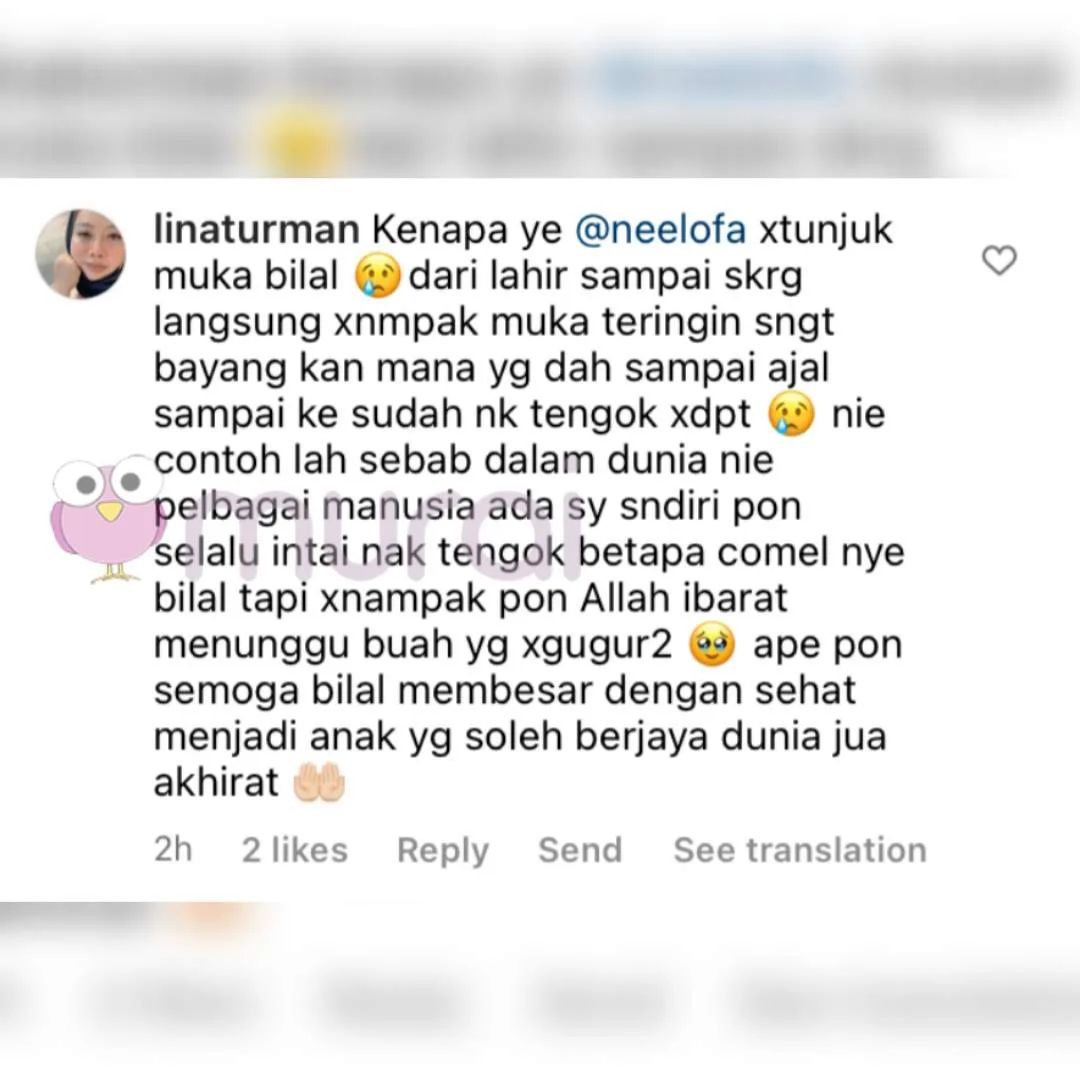Viewport: 1080px width, 1080px height.
Task: Send this comment to someone
Action: coord(580,849)
